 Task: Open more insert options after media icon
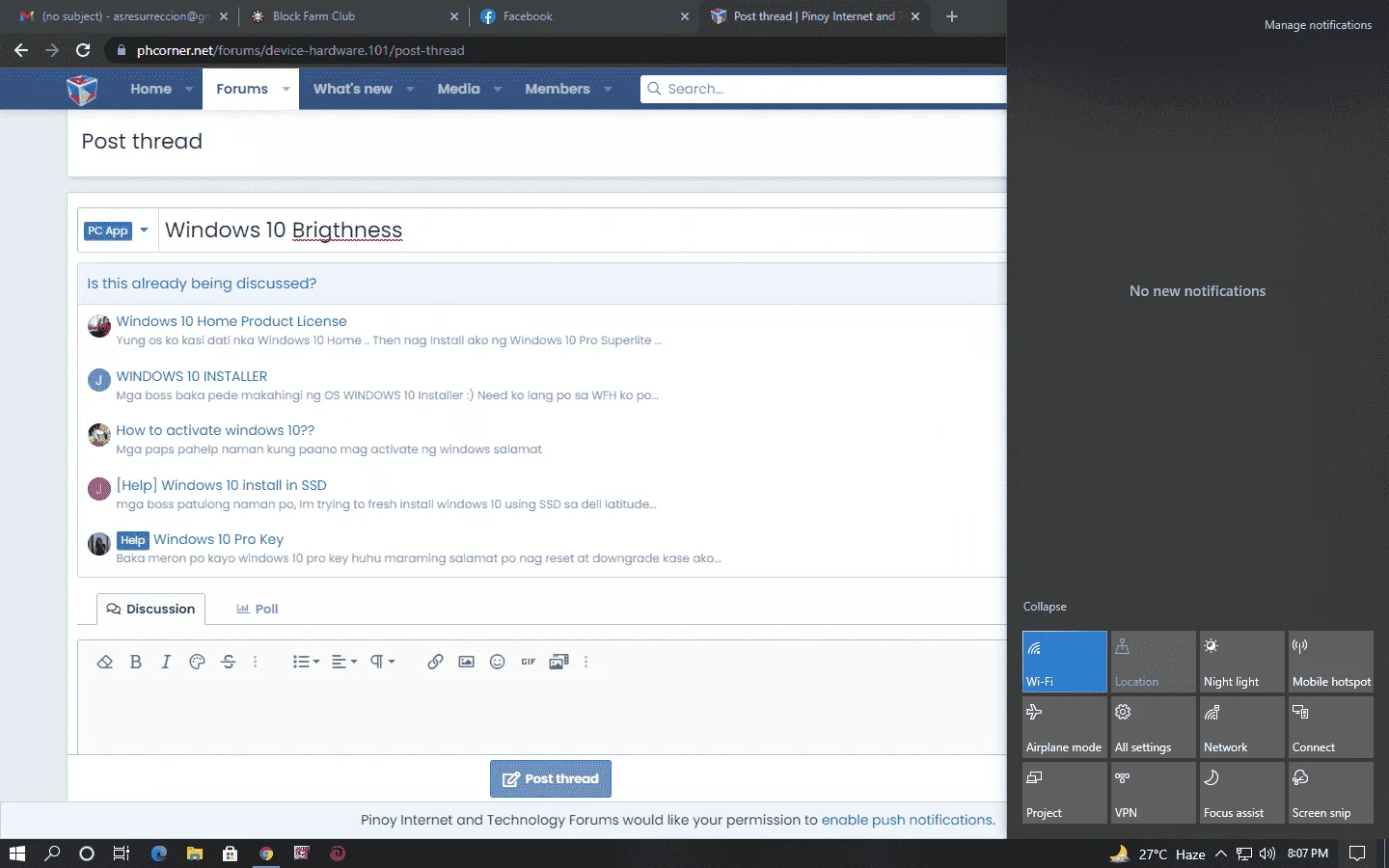pos(586,662)
